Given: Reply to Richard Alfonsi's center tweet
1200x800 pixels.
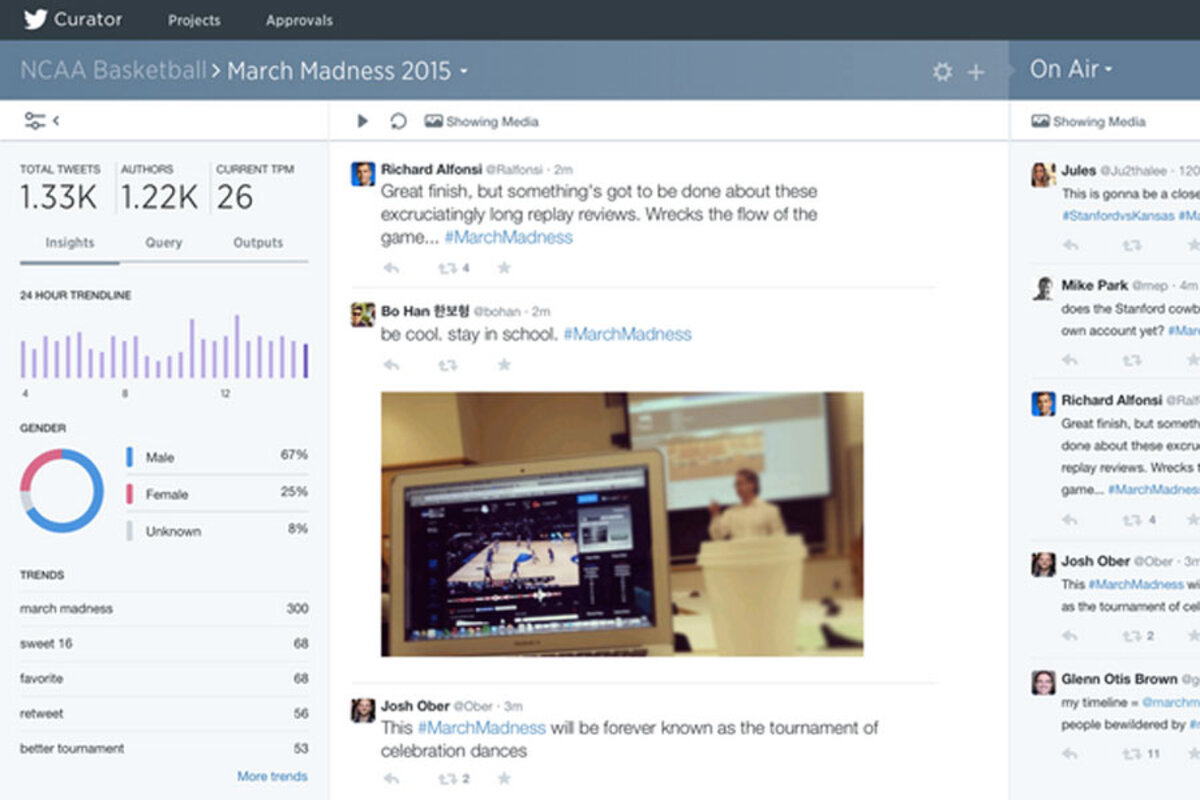Looking at the screenshot, I should (x=391, y=268).
